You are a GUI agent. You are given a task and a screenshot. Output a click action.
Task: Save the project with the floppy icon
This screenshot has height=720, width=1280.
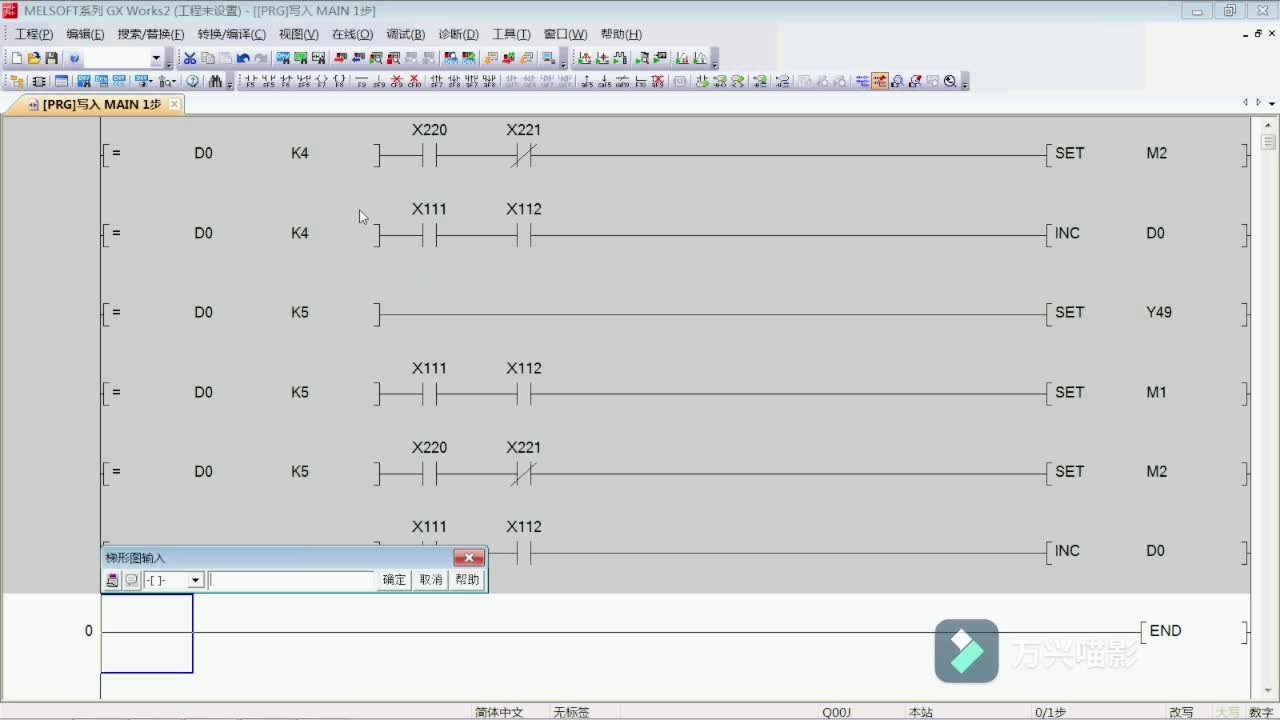51,59
